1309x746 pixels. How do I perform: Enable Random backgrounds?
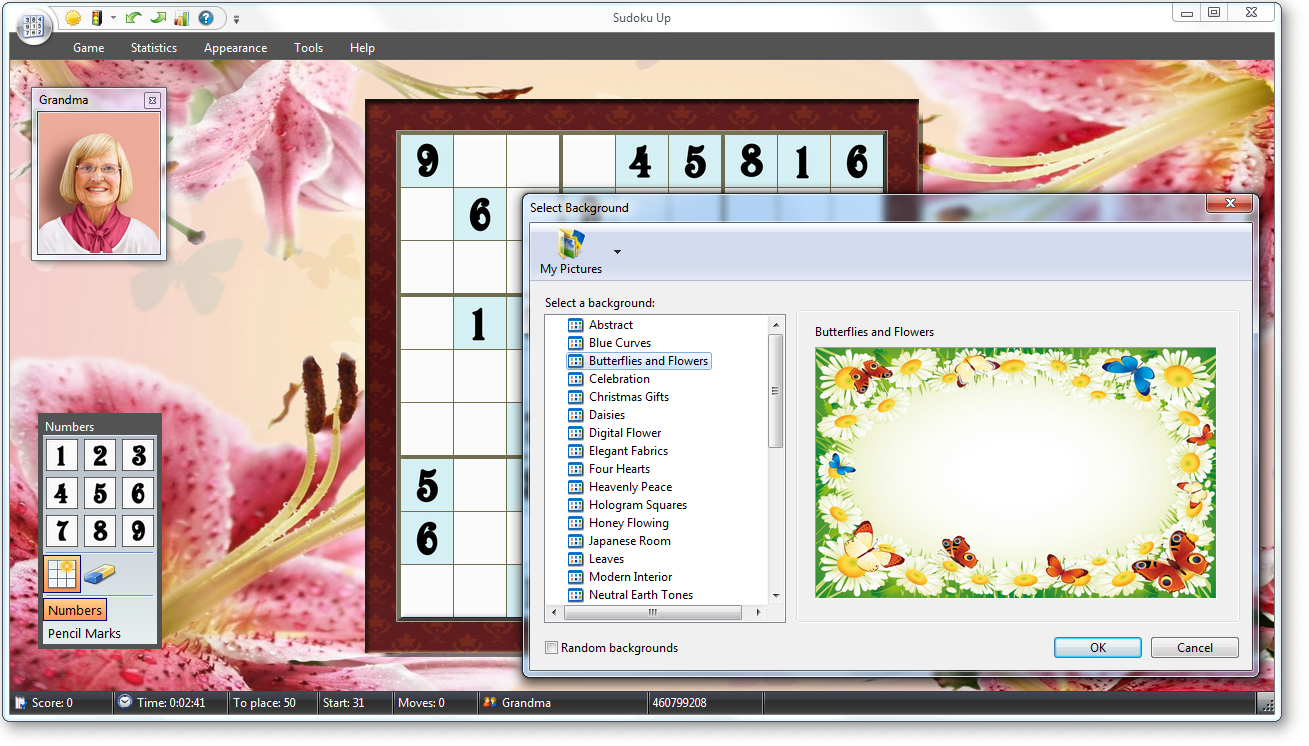551,647
